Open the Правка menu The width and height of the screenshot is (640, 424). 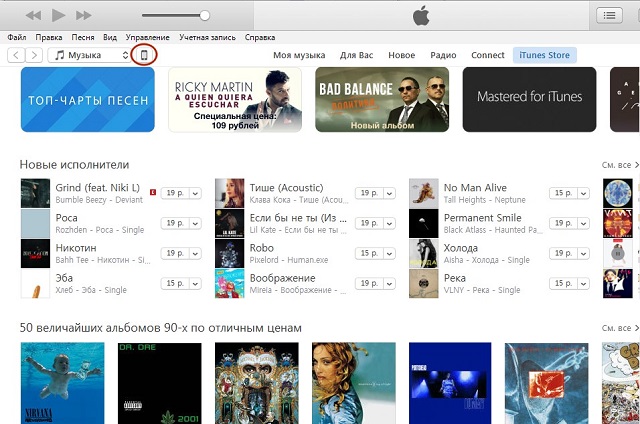(49, 38)
